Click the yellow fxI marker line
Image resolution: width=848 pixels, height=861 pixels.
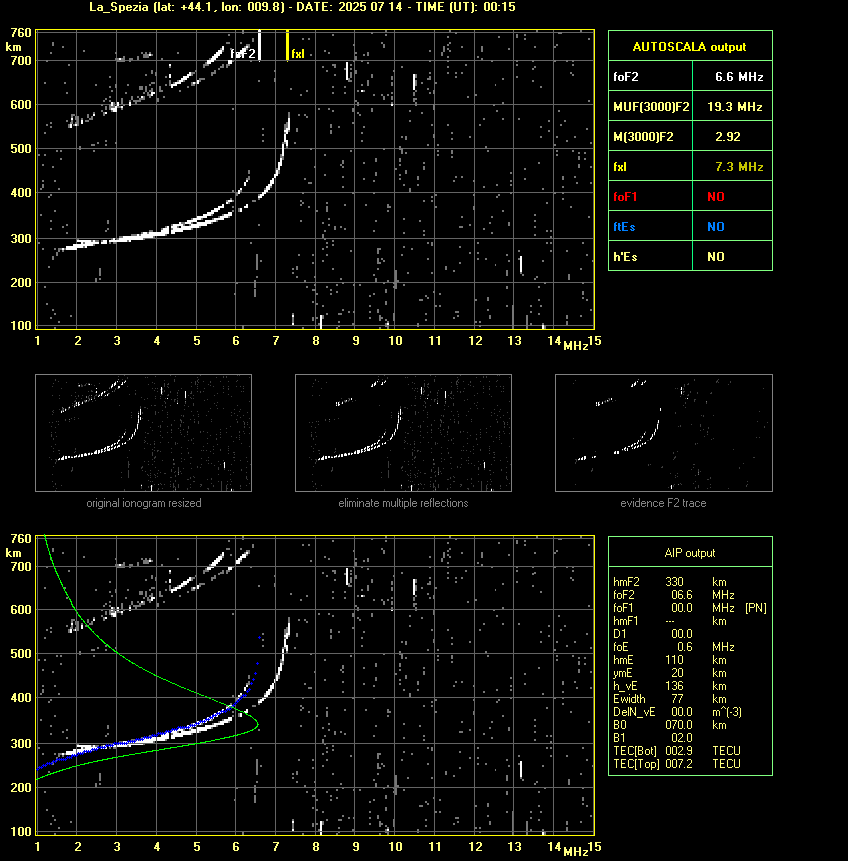click(x=287, y=46)
